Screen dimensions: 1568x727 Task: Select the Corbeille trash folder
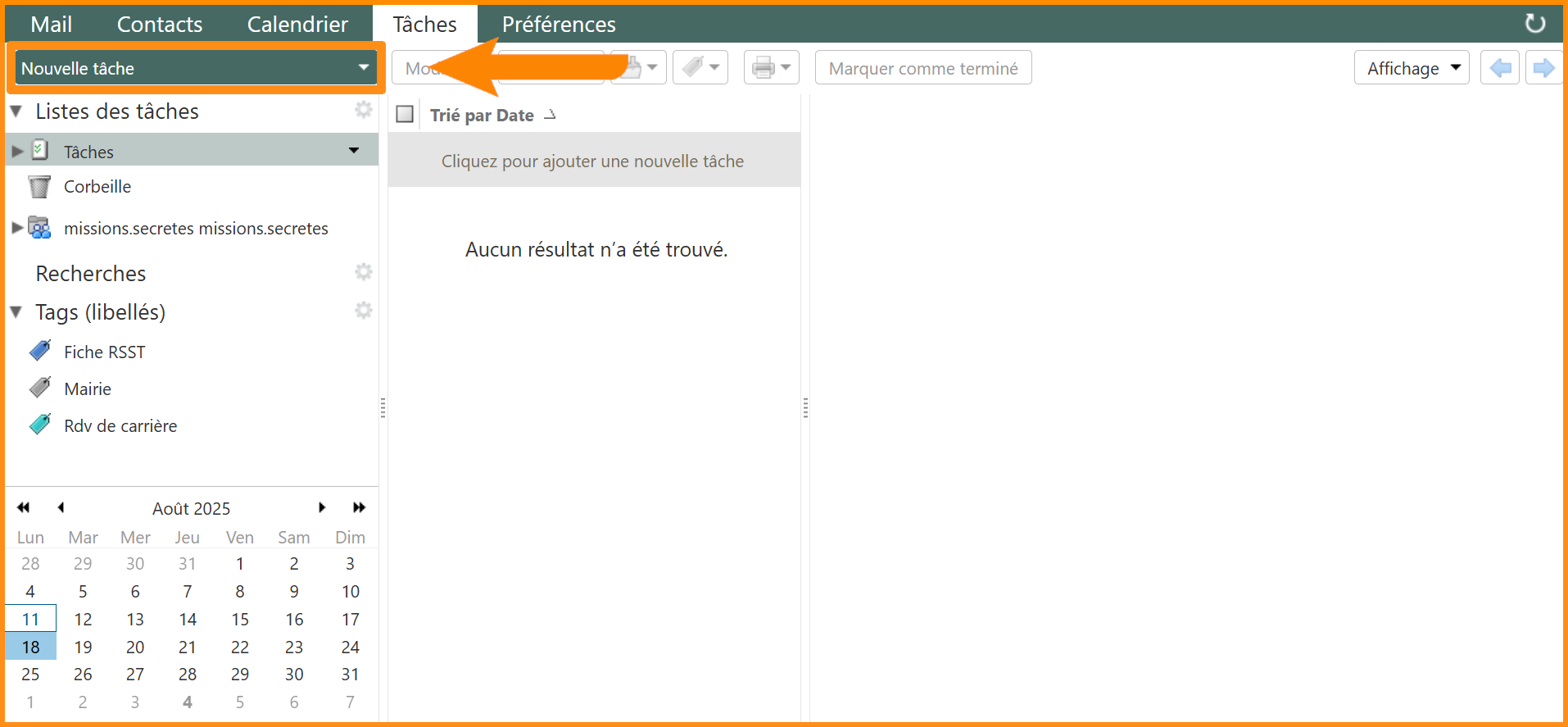(97, 187)
